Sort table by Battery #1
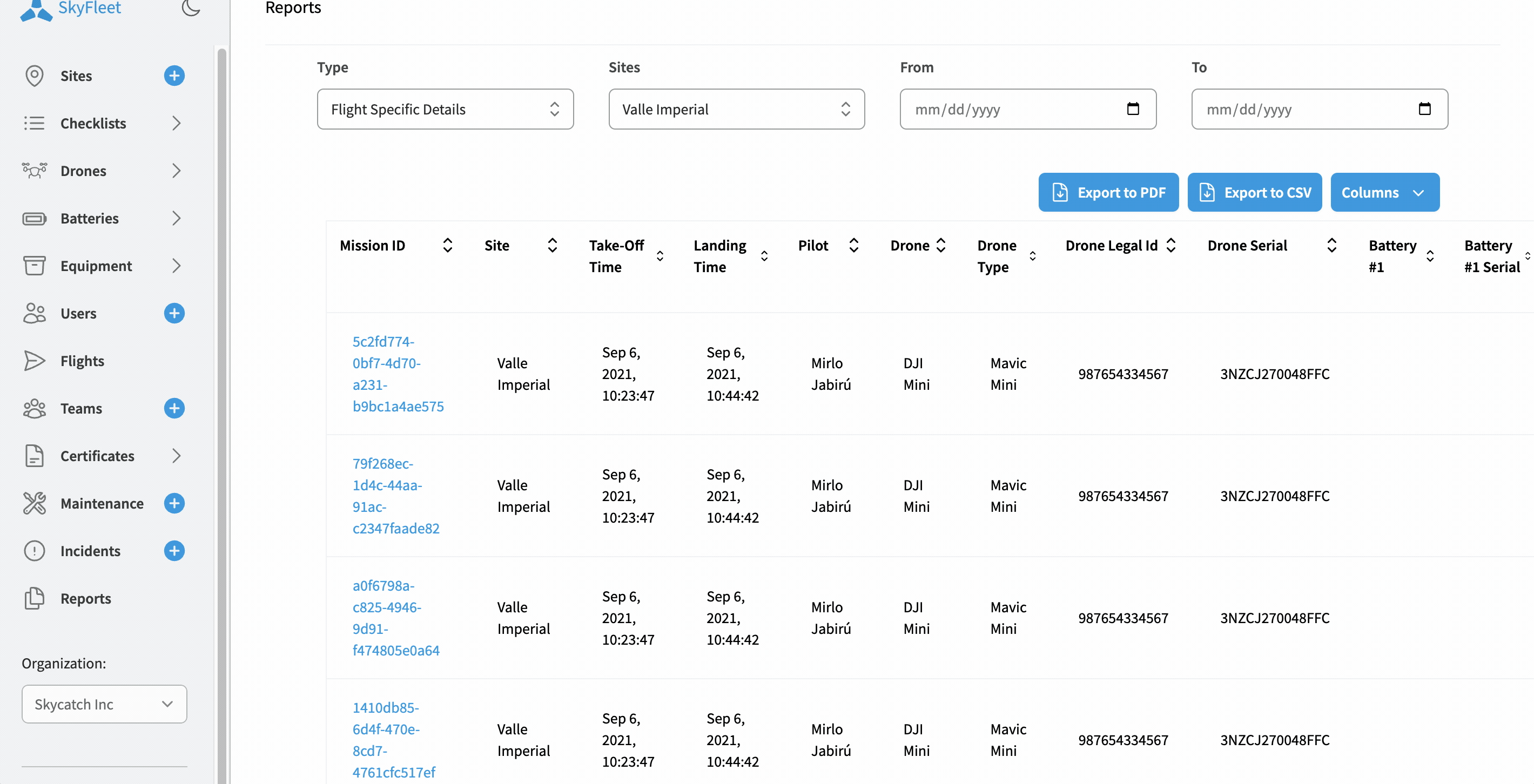Viewport: 1534px width, 784px height. point(1430,256)
